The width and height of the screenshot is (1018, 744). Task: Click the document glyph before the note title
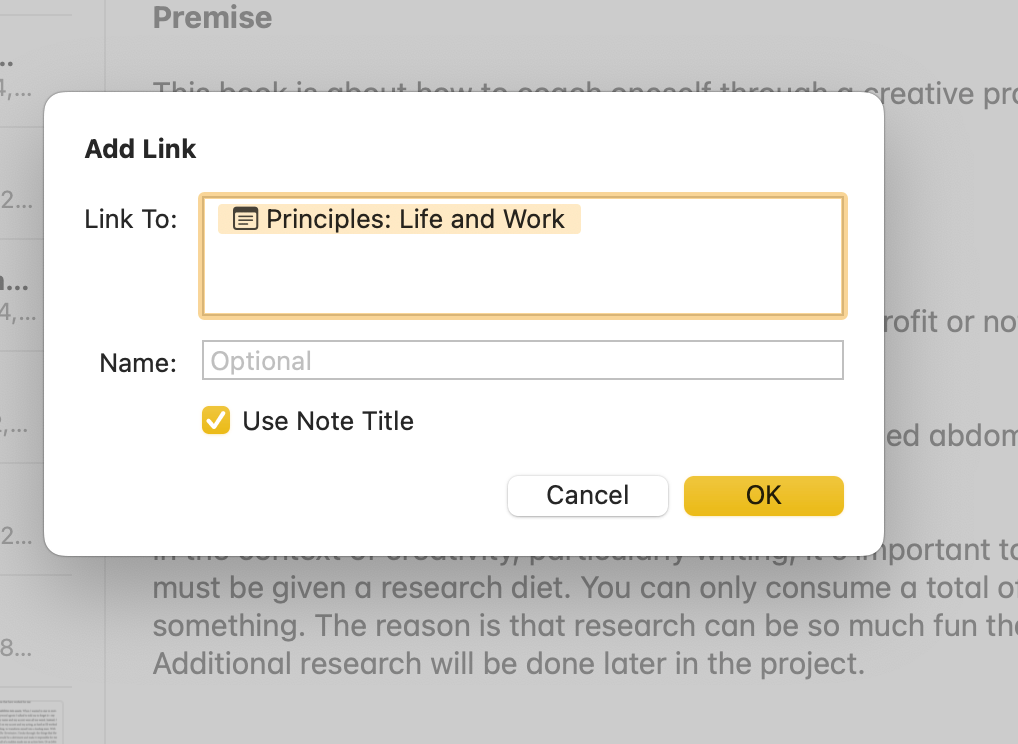click(245, 218)
